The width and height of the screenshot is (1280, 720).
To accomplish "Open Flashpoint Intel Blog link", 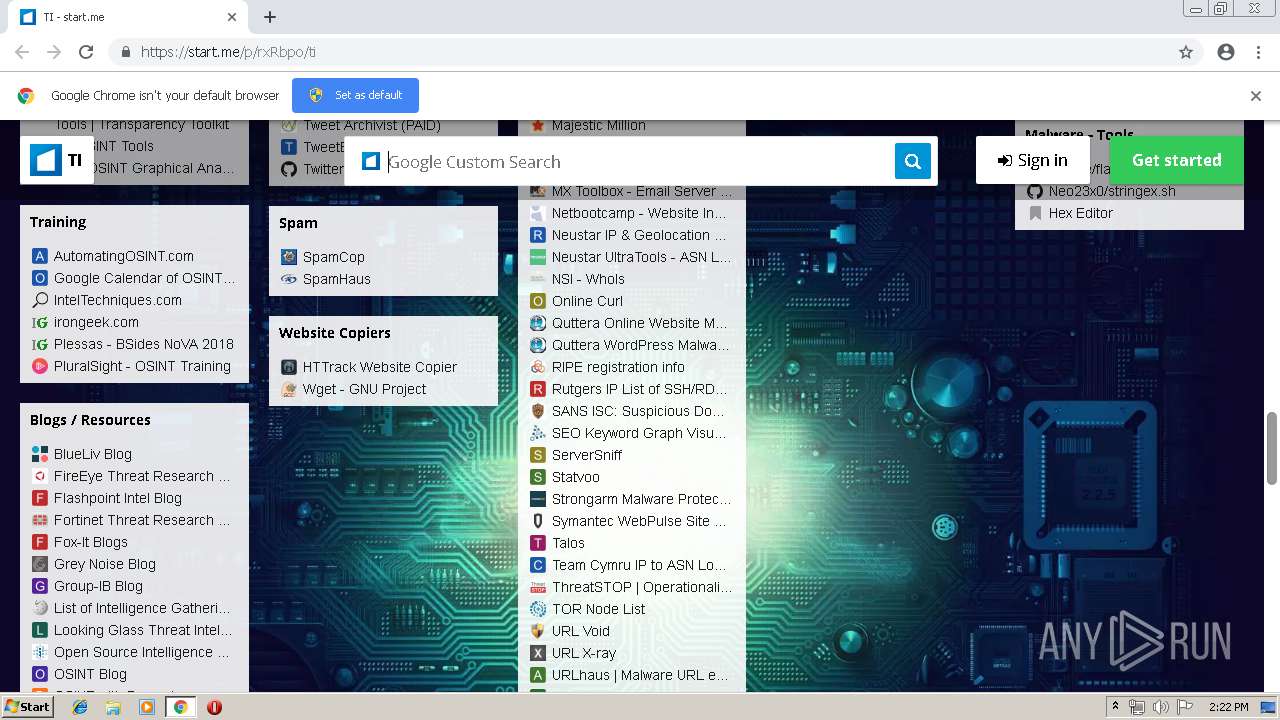I will point(118,498).
